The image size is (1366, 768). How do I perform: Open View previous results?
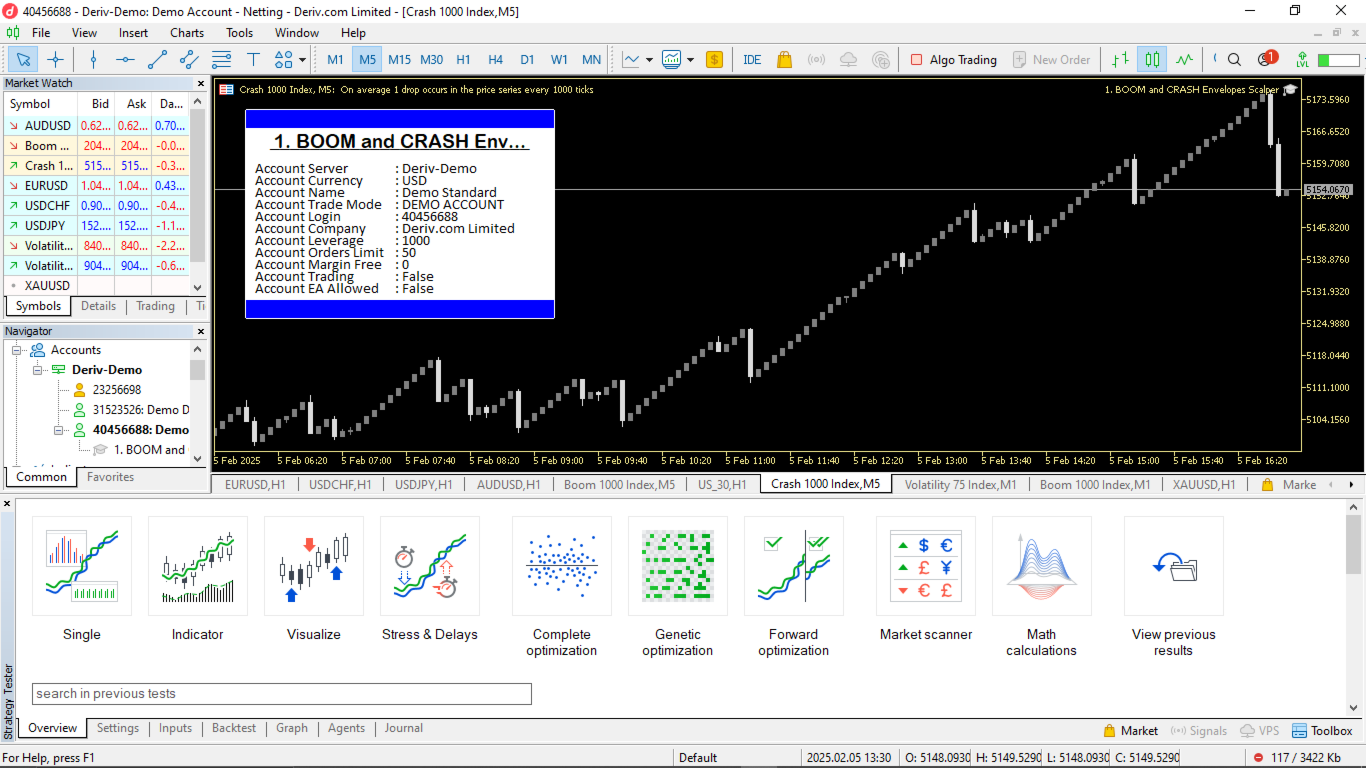click(1173, 587)
